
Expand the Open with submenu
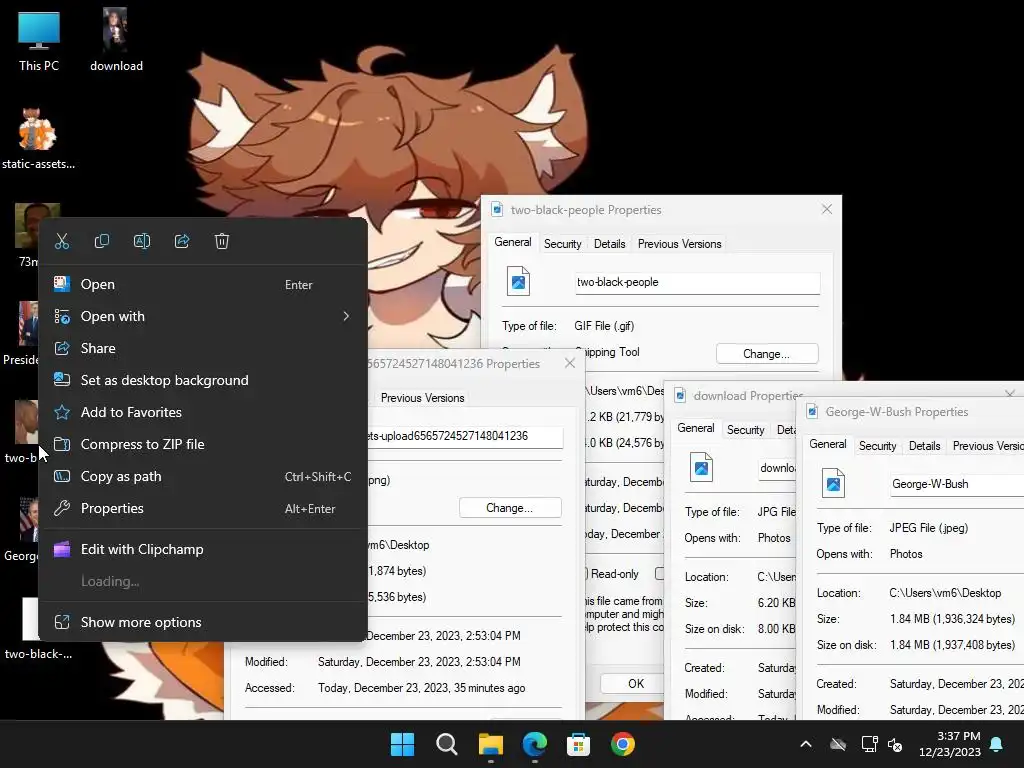(202, 317)
